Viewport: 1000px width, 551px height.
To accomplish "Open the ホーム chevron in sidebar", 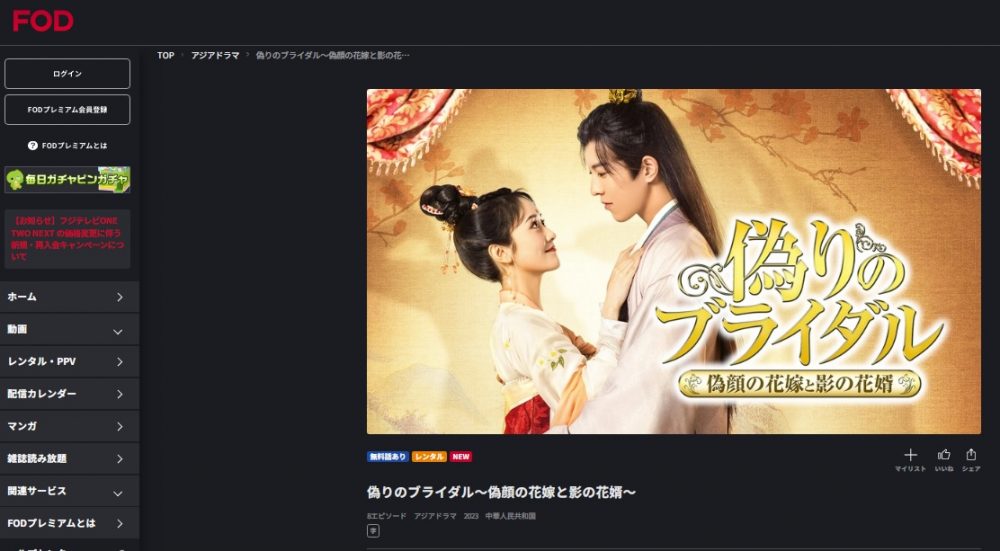I will click(x=119, y=297).
